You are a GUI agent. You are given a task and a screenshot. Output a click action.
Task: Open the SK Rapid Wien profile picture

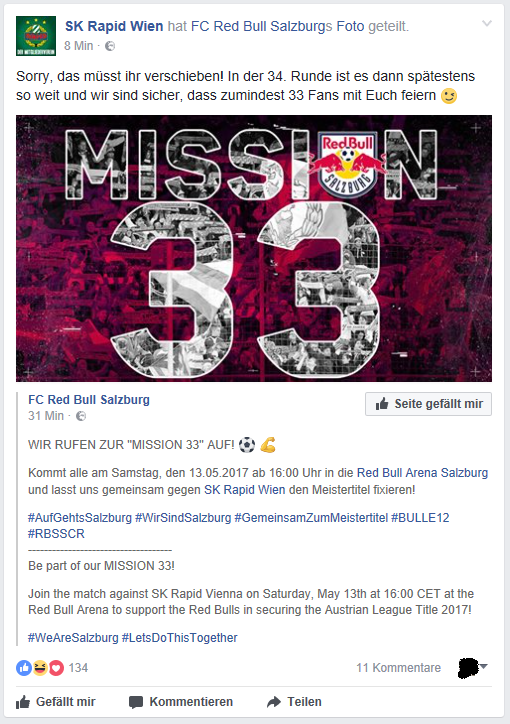click(x=36, y=36)
